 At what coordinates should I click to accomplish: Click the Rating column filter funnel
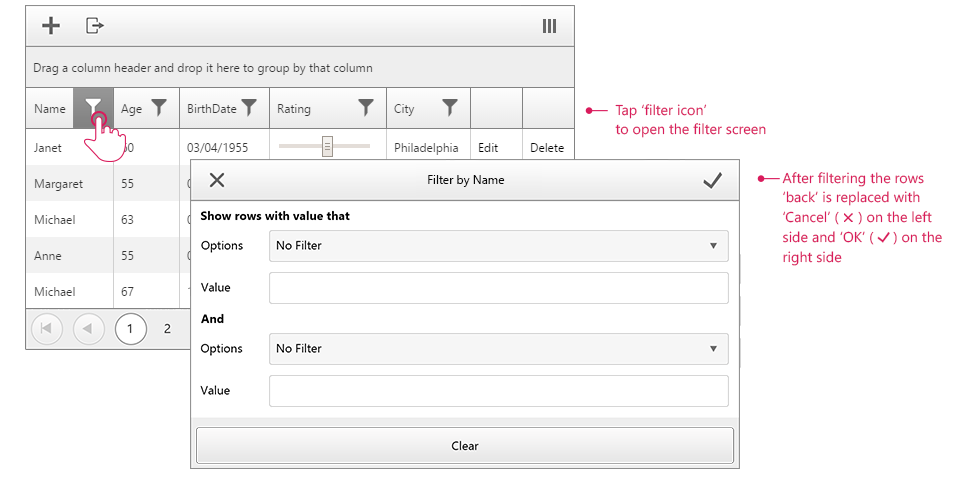click(x=366, y=108)
